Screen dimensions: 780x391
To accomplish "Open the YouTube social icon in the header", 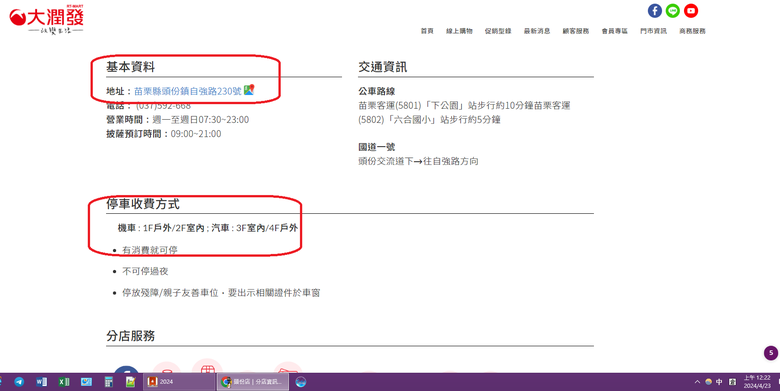I will (x=691, y=10).
